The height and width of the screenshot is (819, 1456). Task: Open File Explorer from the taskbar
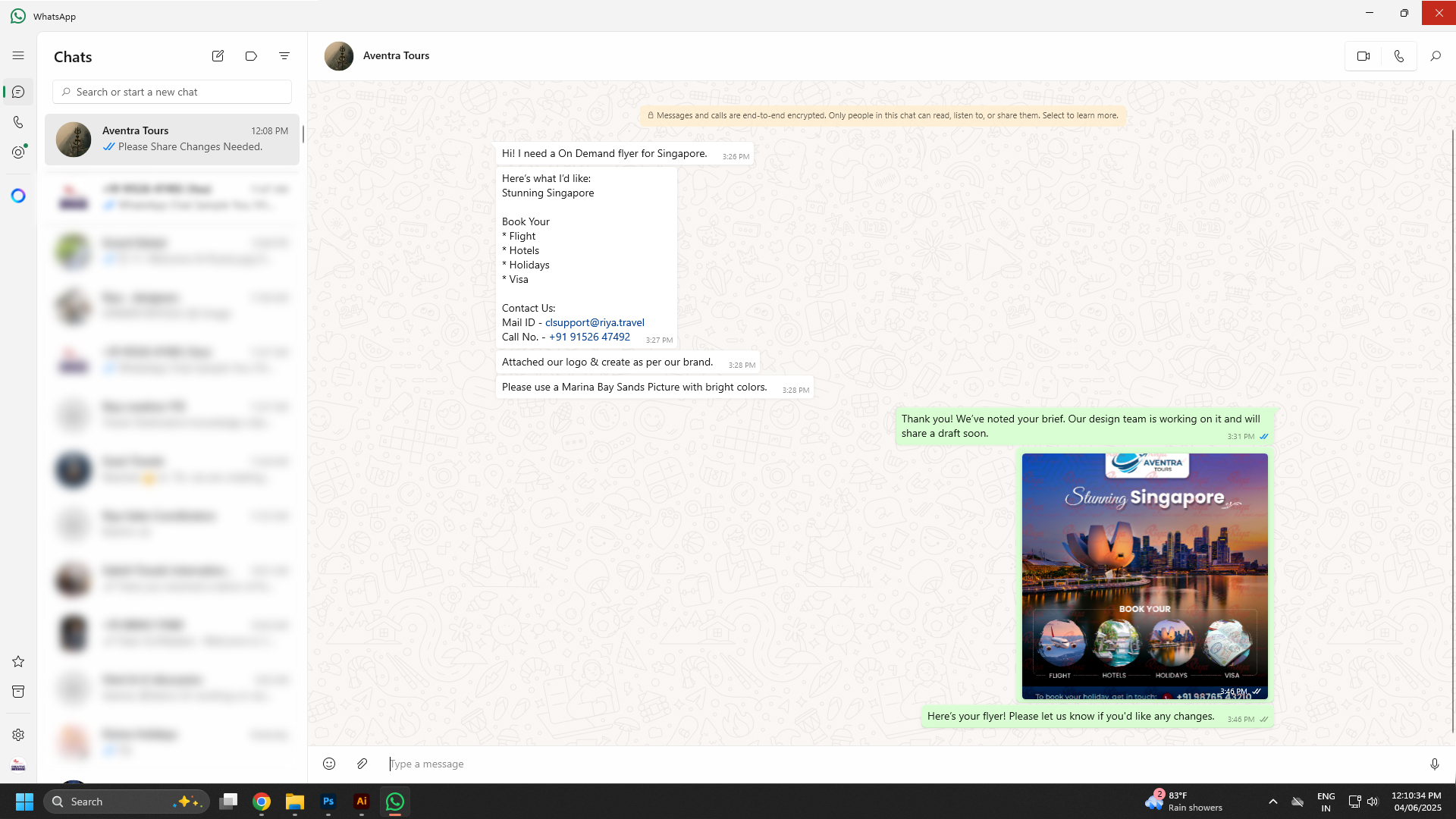tap(295, 802)
